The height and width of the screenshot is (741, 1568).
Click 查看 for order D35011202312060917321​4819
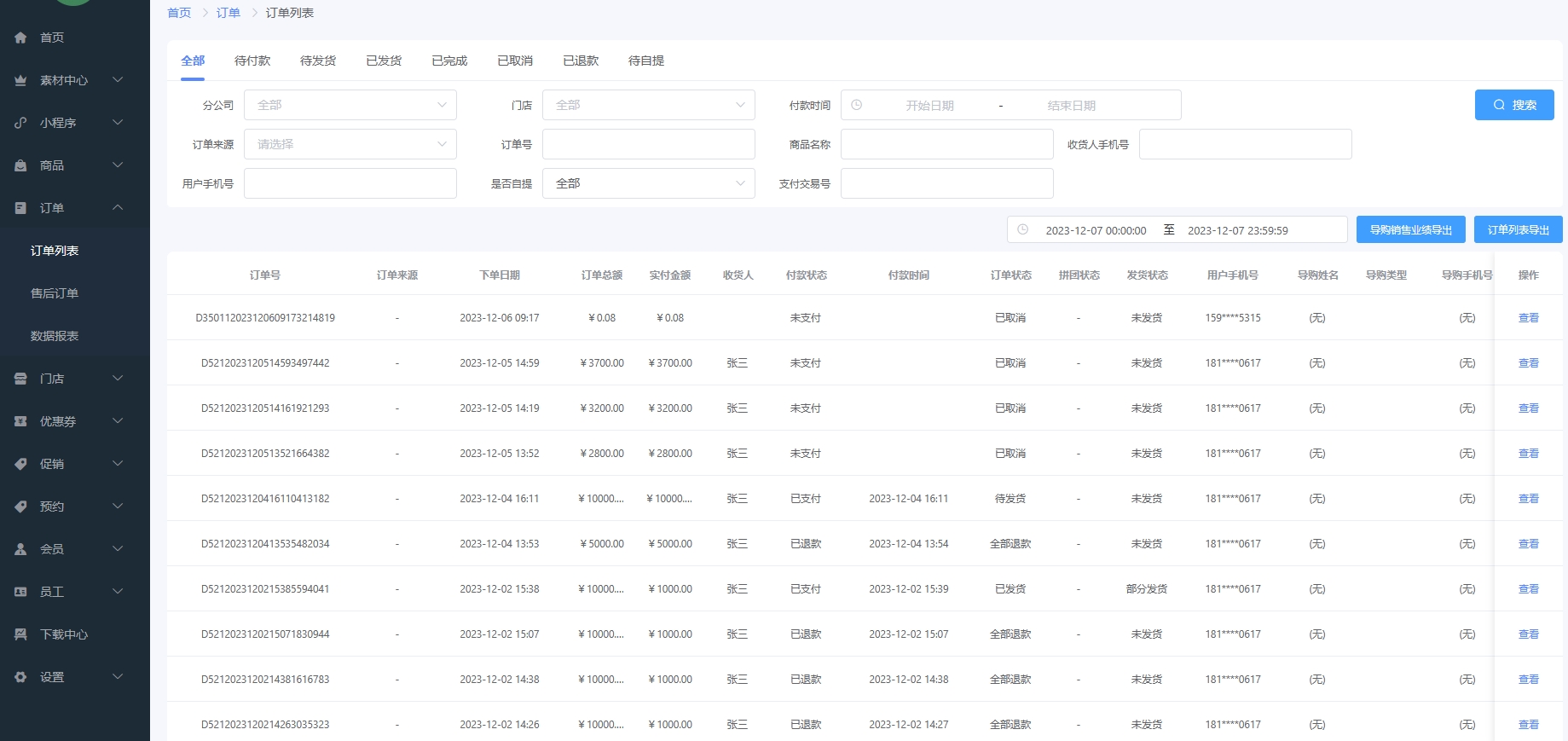click(1529, 318)
